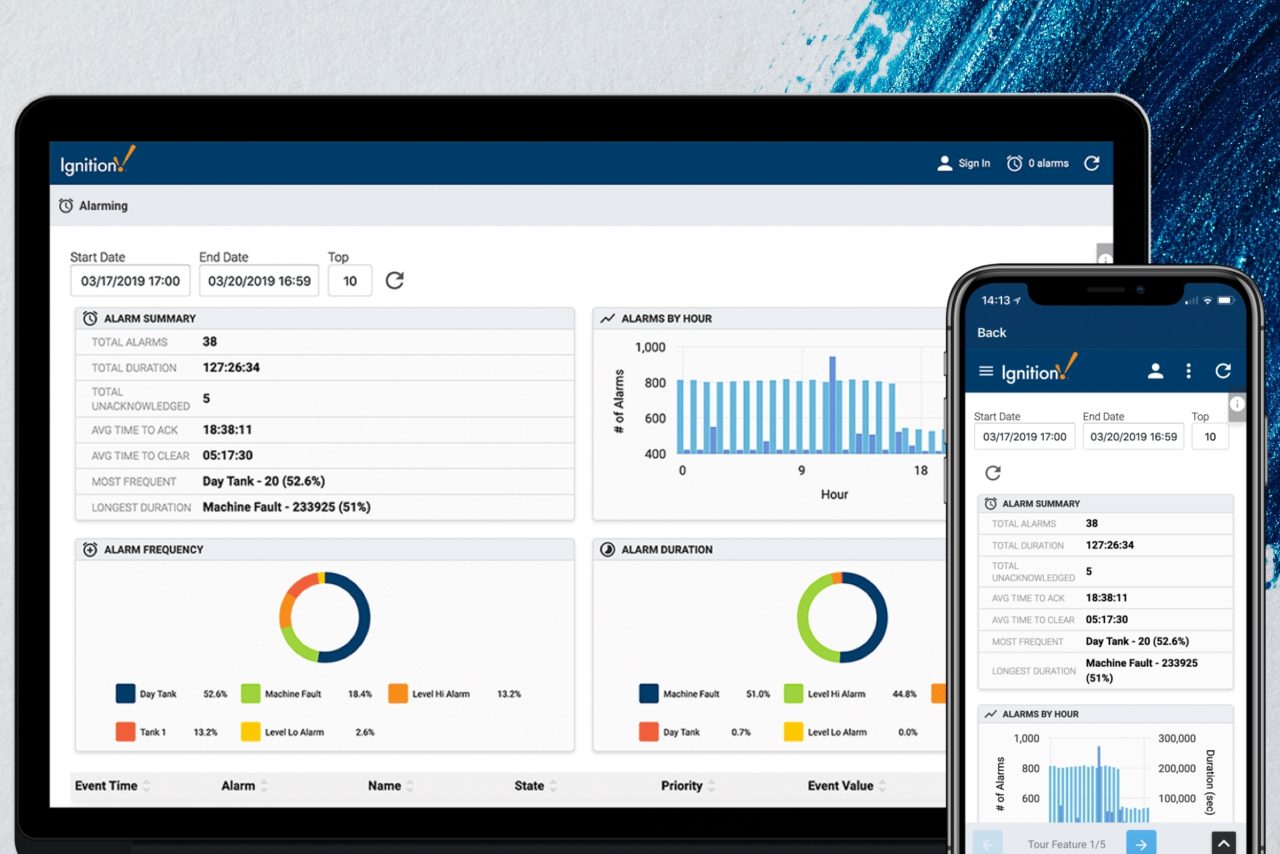Go to the next tour feature arrow

[x=1141, y=843]
